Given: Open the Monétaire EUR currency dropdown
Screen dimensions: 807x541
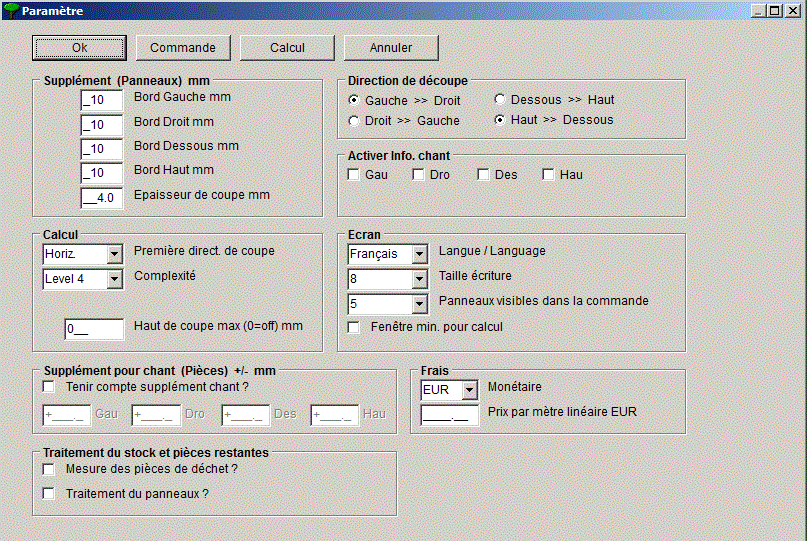Looking at the screenshot, I should coord(470,390).
